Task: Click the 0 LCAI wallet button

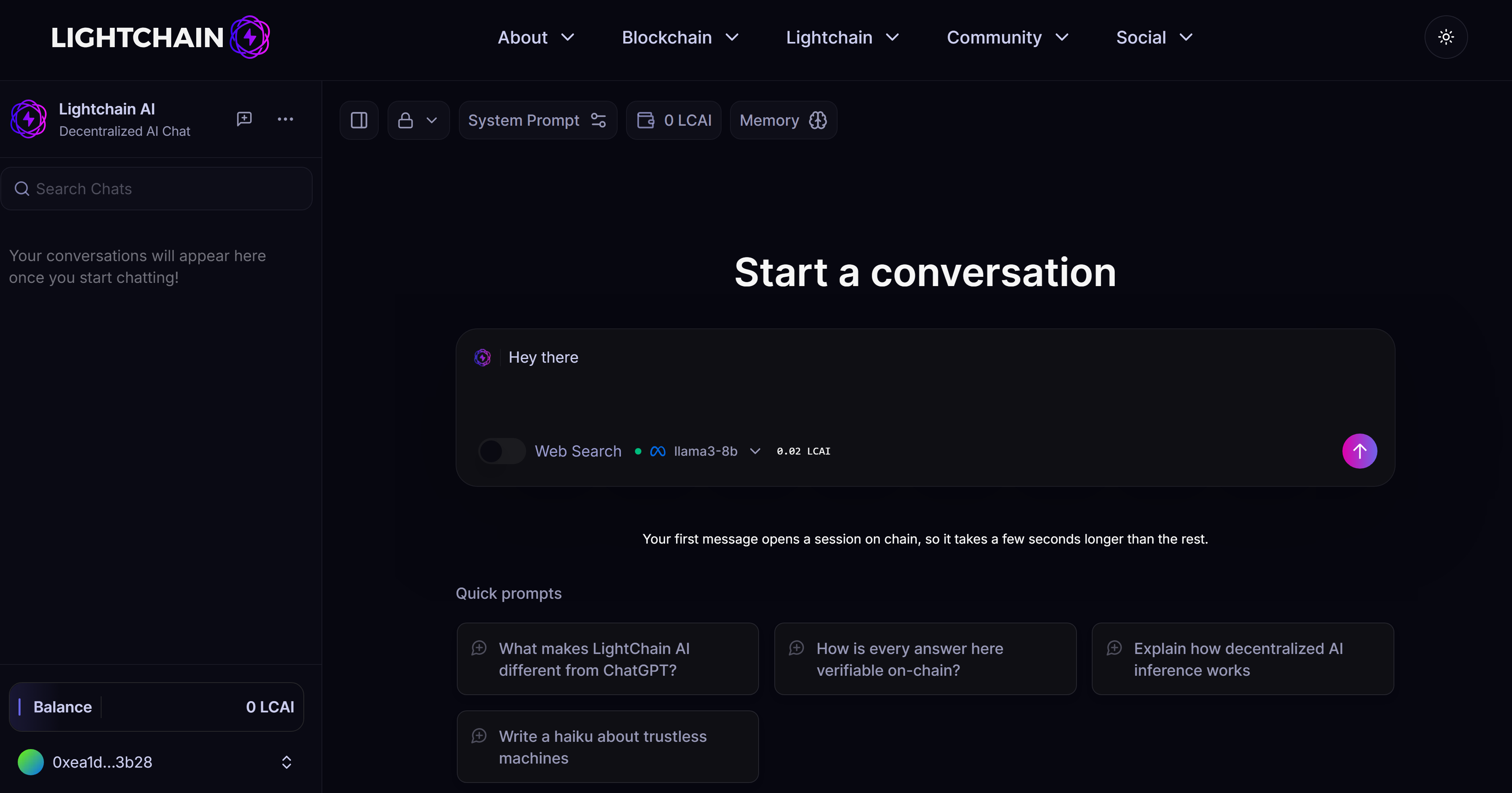Action: (x=673, y=120)
